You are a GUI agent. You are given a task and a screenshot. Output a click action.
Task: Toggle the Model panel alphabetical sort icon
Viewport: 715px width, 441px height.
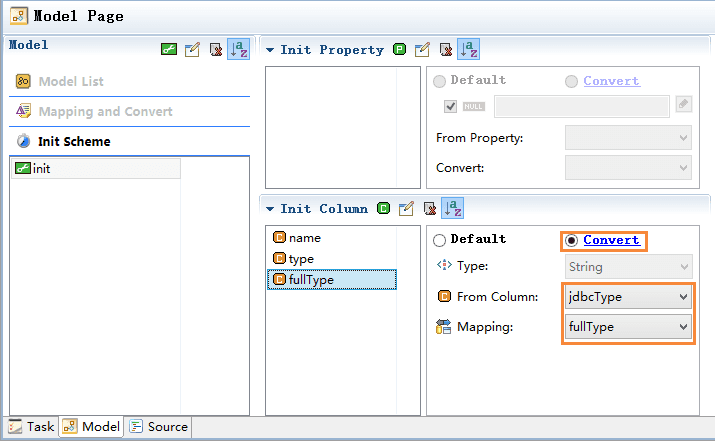(x=238, y=49)
